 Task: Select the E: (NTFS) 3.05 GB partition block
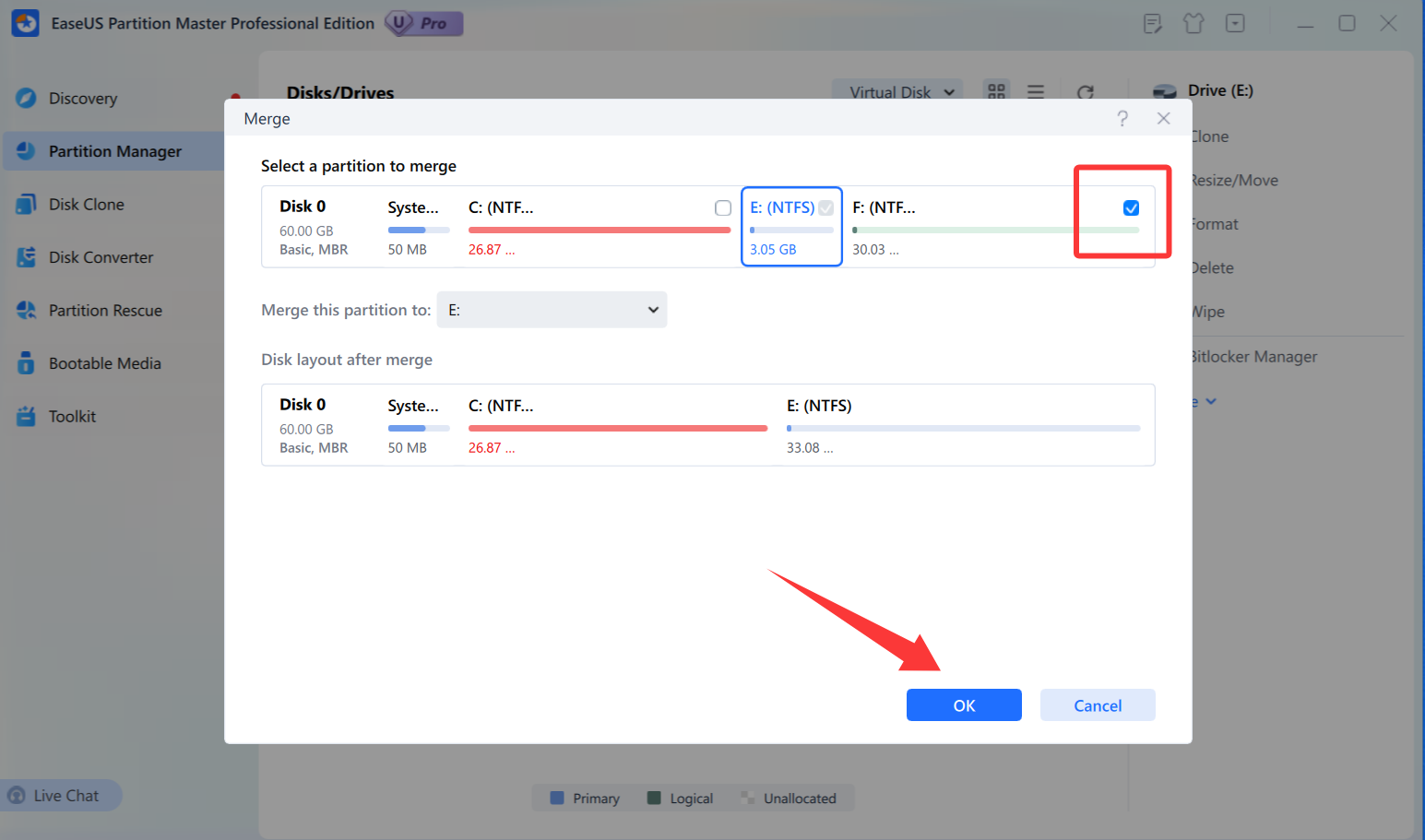tap(791, 227)
